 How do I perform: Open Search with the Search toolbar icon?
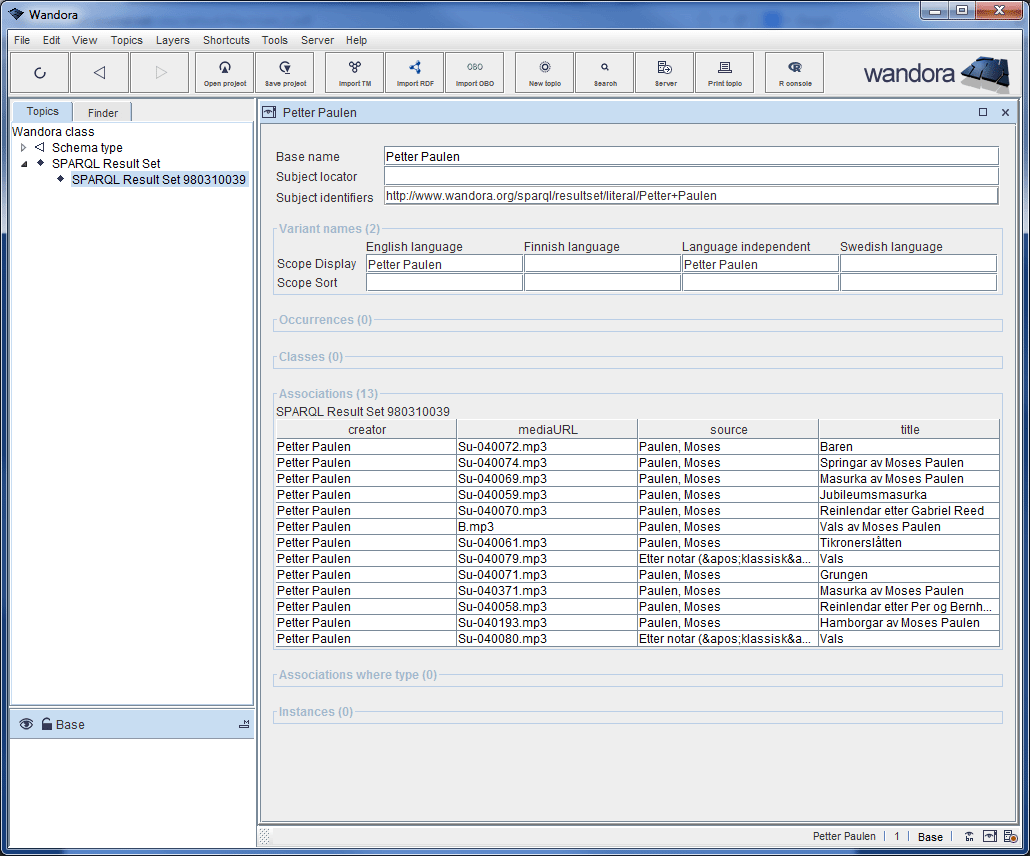pyautogui.click(x=604, y=72)
